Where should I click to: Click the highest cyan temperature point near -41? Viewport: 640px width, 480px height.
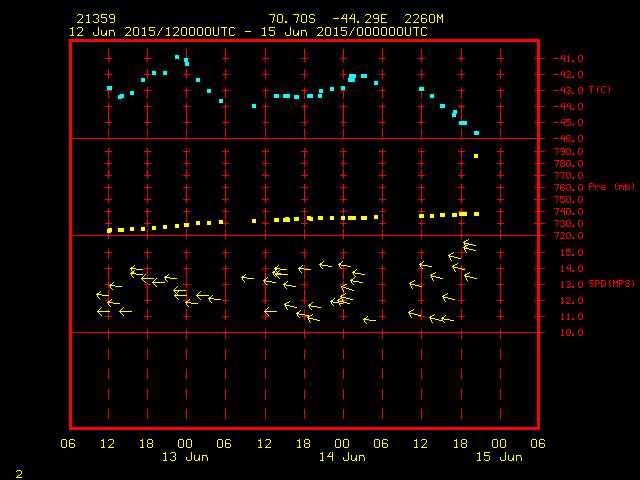[177, 57]
